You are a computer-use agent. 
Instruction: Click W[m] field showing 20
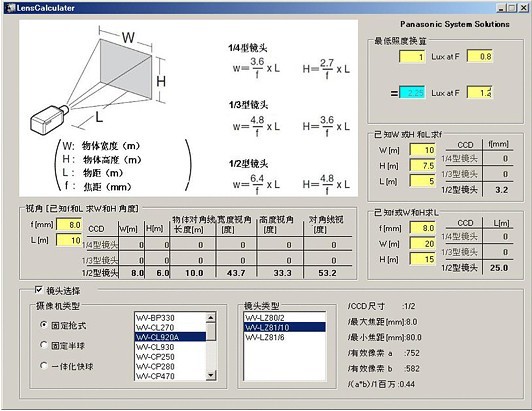coord(422,243)
